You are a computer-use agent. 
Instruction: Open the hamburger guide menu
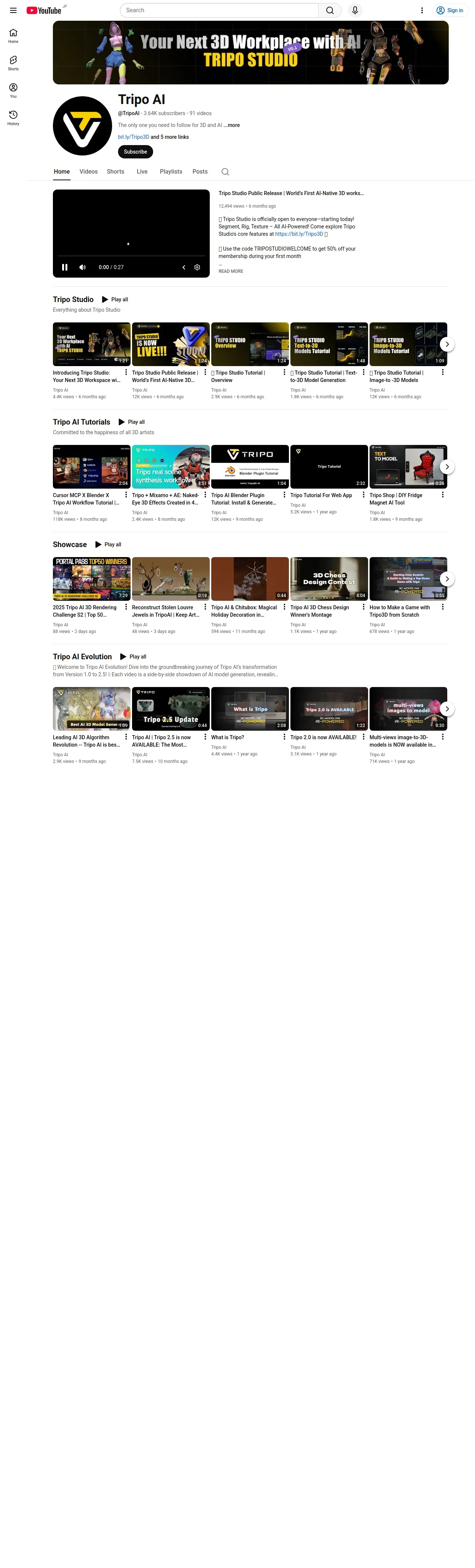pos(13,10)
